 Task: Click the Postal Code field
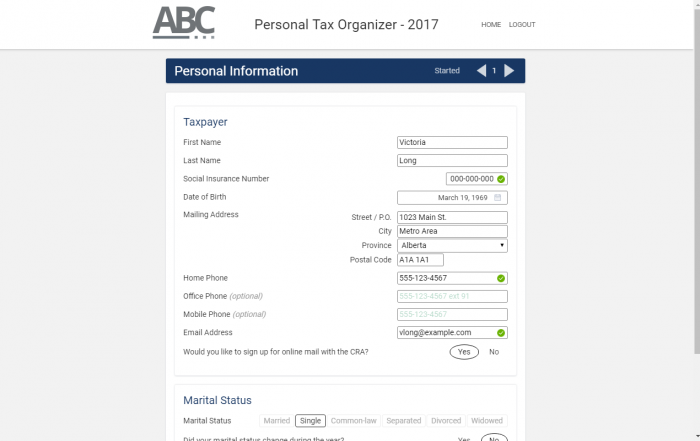click(420, 260)
